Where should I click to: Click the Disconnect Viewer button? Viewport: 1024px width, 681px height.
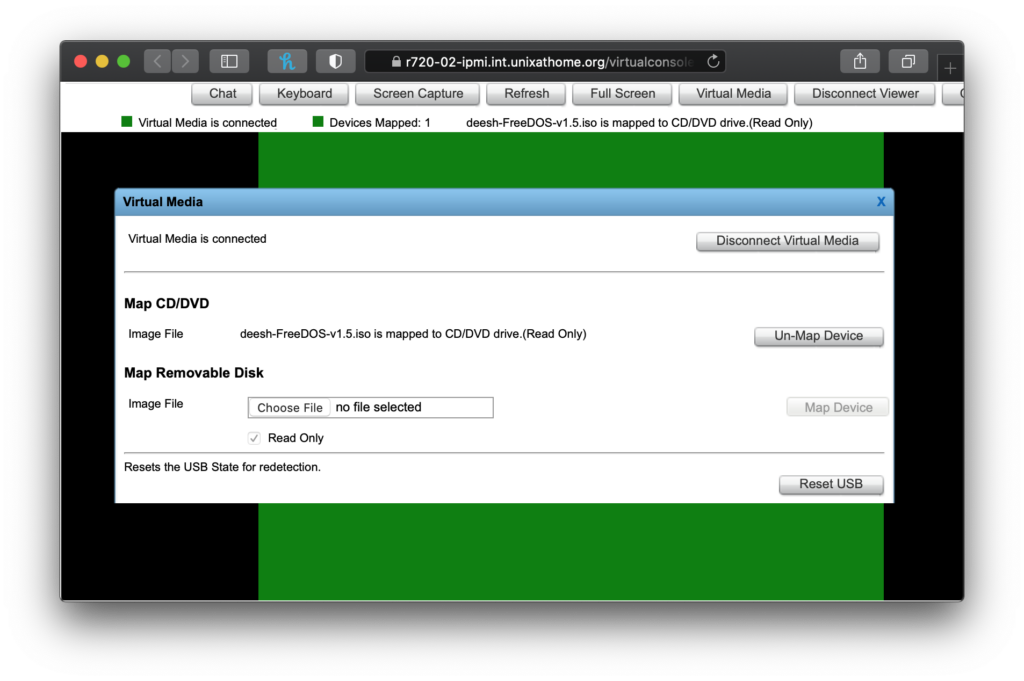tap(865, 93)
